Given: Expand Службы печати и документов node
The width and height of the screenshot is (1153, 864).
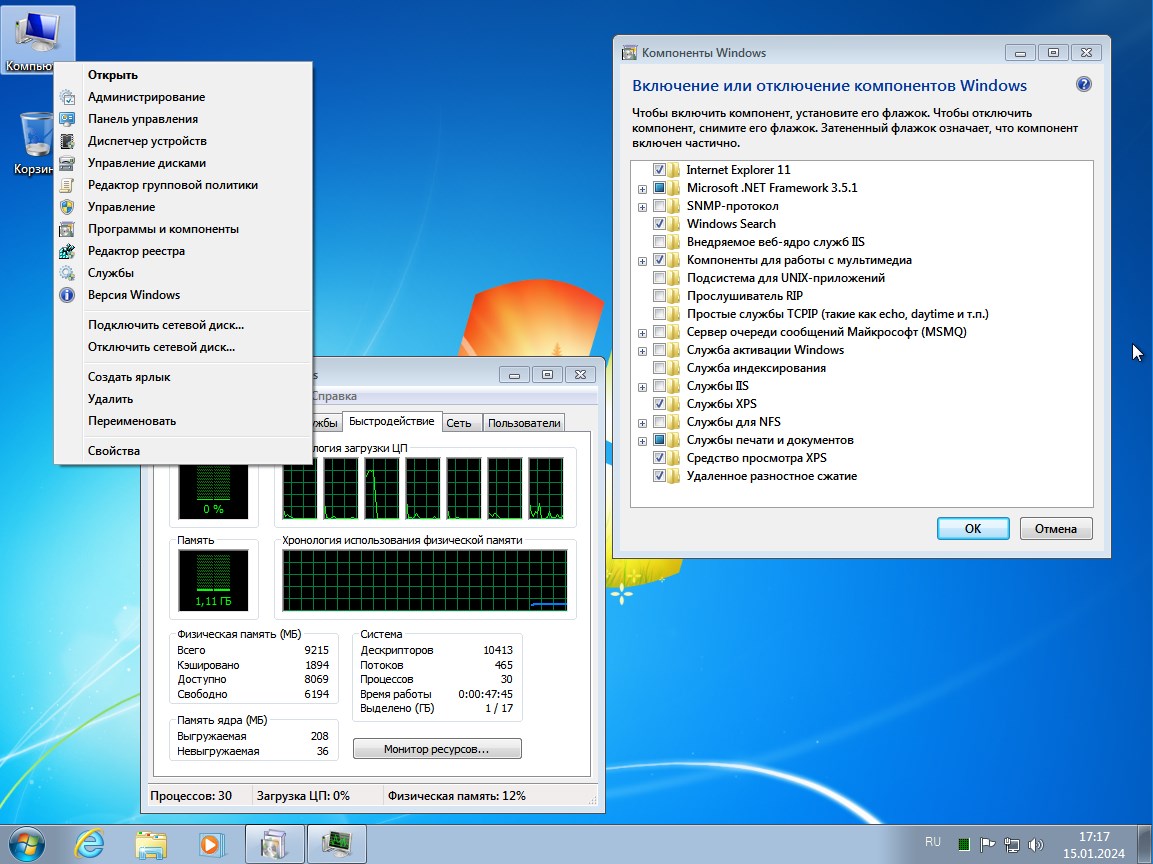Looking at the screenshot, I should 642,440.
